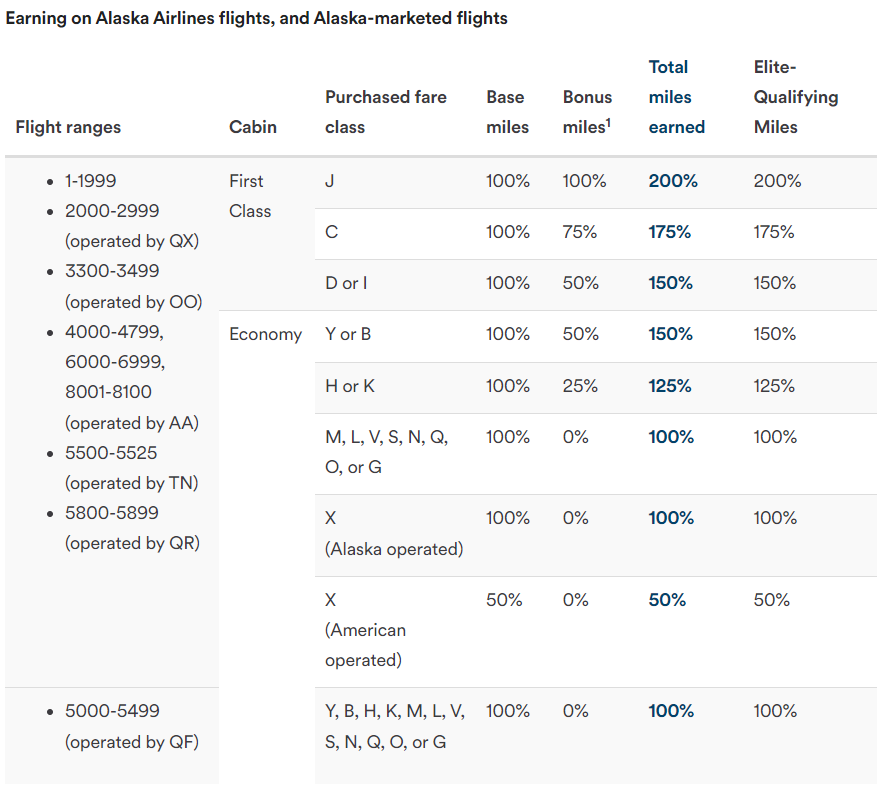Click the 'Base miles' column header
Viewport: 883px width, 790px height.
pyautogui.click(x=507, y=112)
